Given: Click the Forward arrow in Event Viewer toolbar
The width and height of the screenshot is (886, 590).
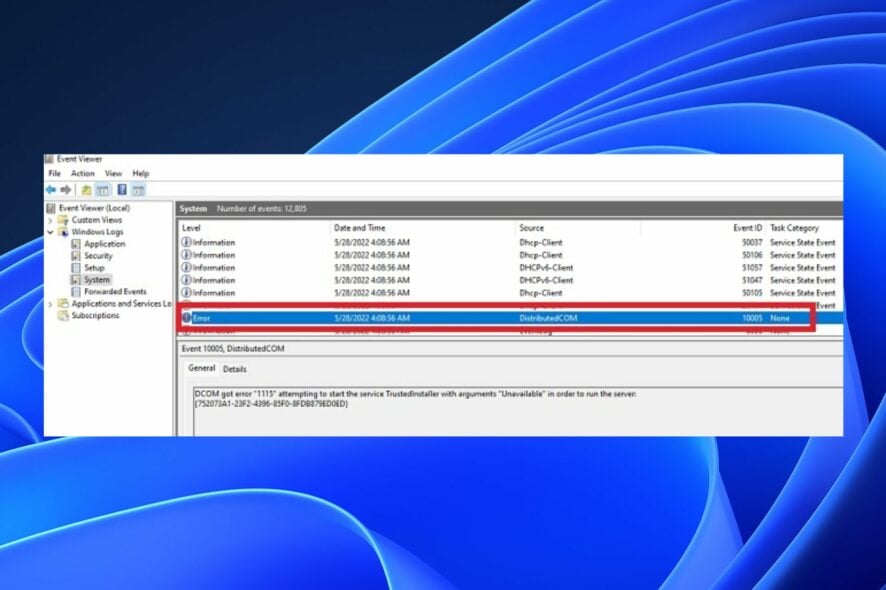Looking at the screenshot, I should point(66,190).
